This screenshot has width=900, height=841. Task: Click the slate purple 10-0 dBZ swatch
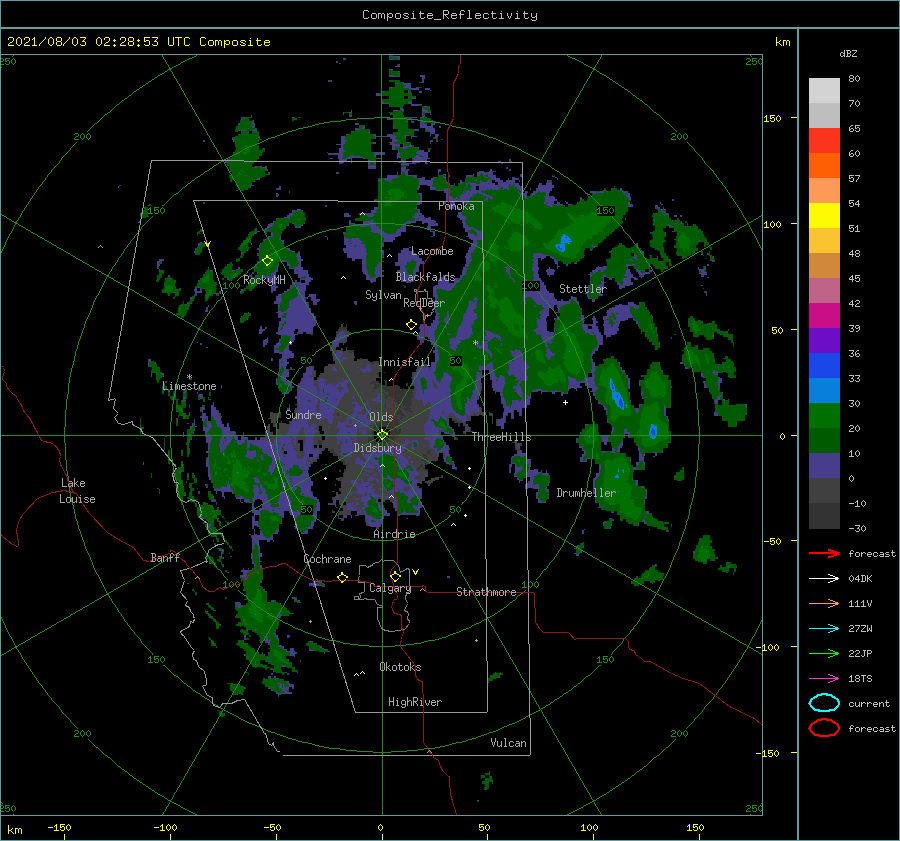824,466
